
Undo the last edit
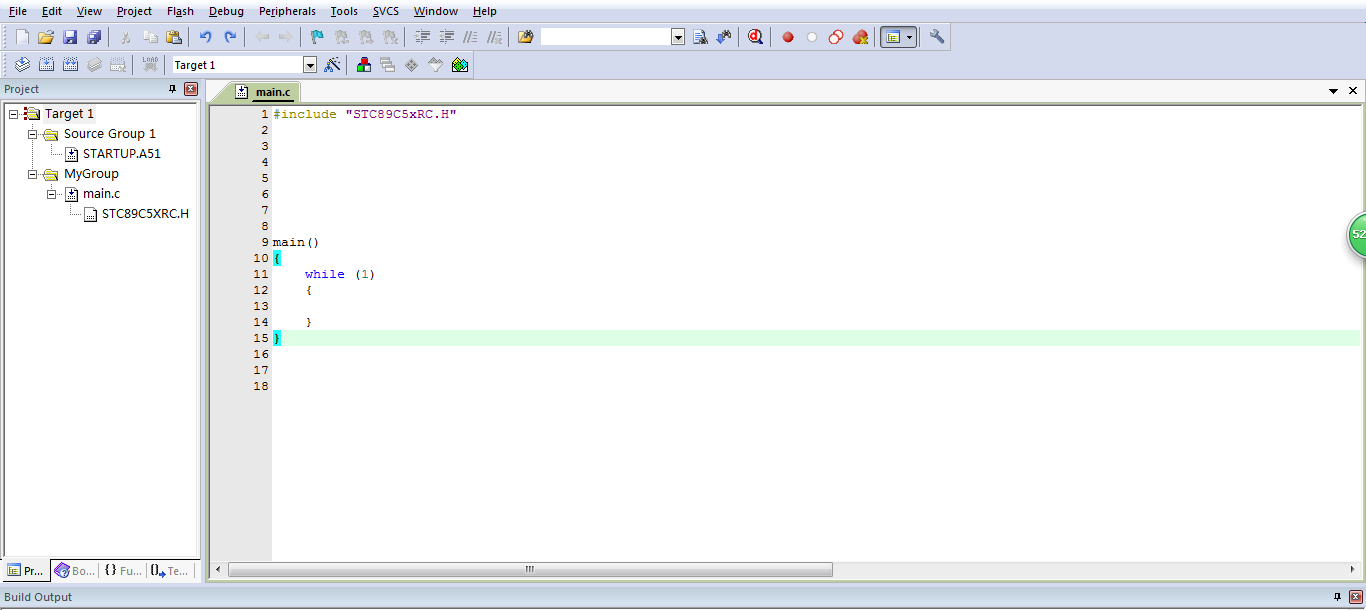tap(205, 37)
